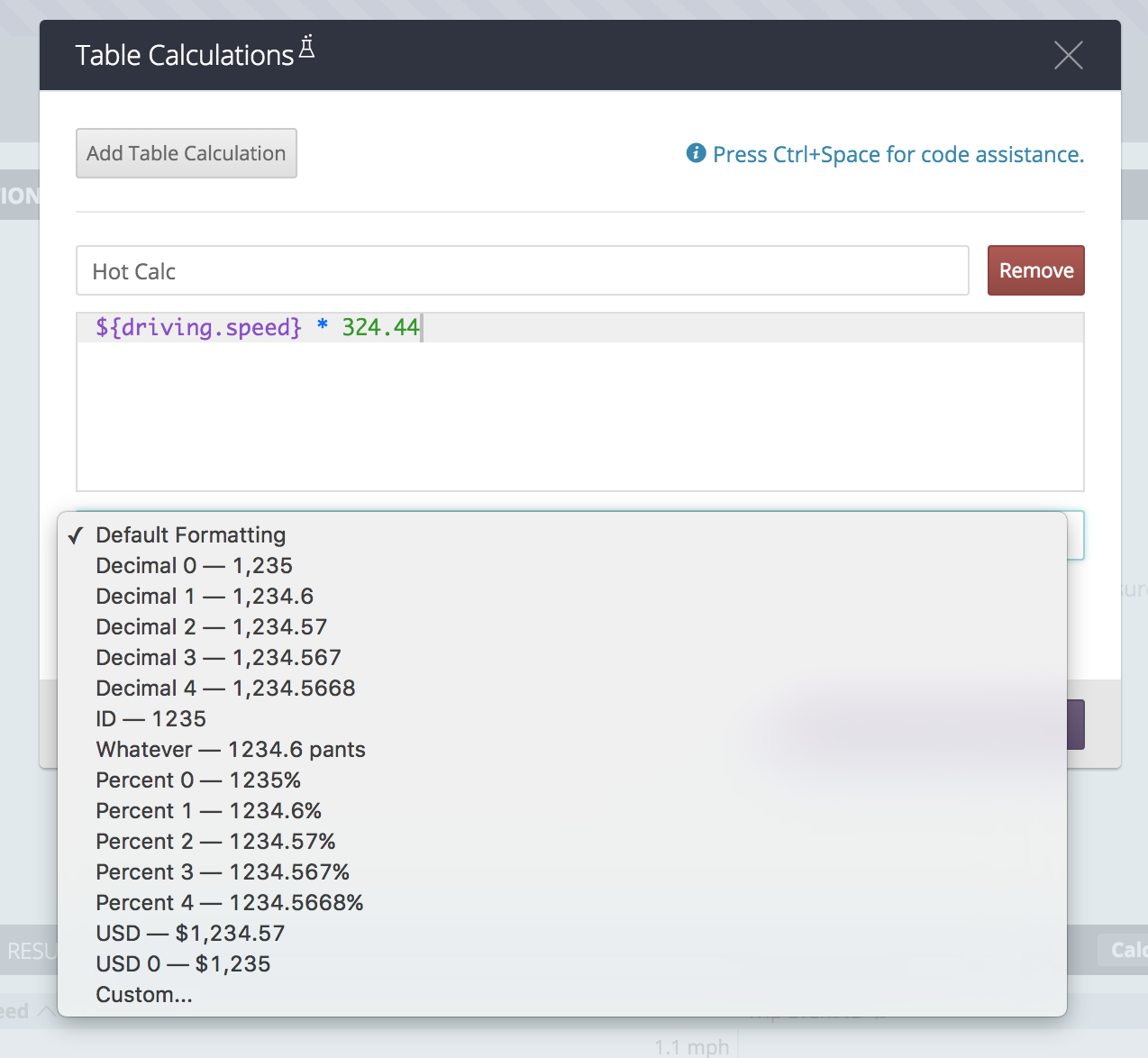Choose Percent 4 format

pyautogui.click(x=230, y=903)
